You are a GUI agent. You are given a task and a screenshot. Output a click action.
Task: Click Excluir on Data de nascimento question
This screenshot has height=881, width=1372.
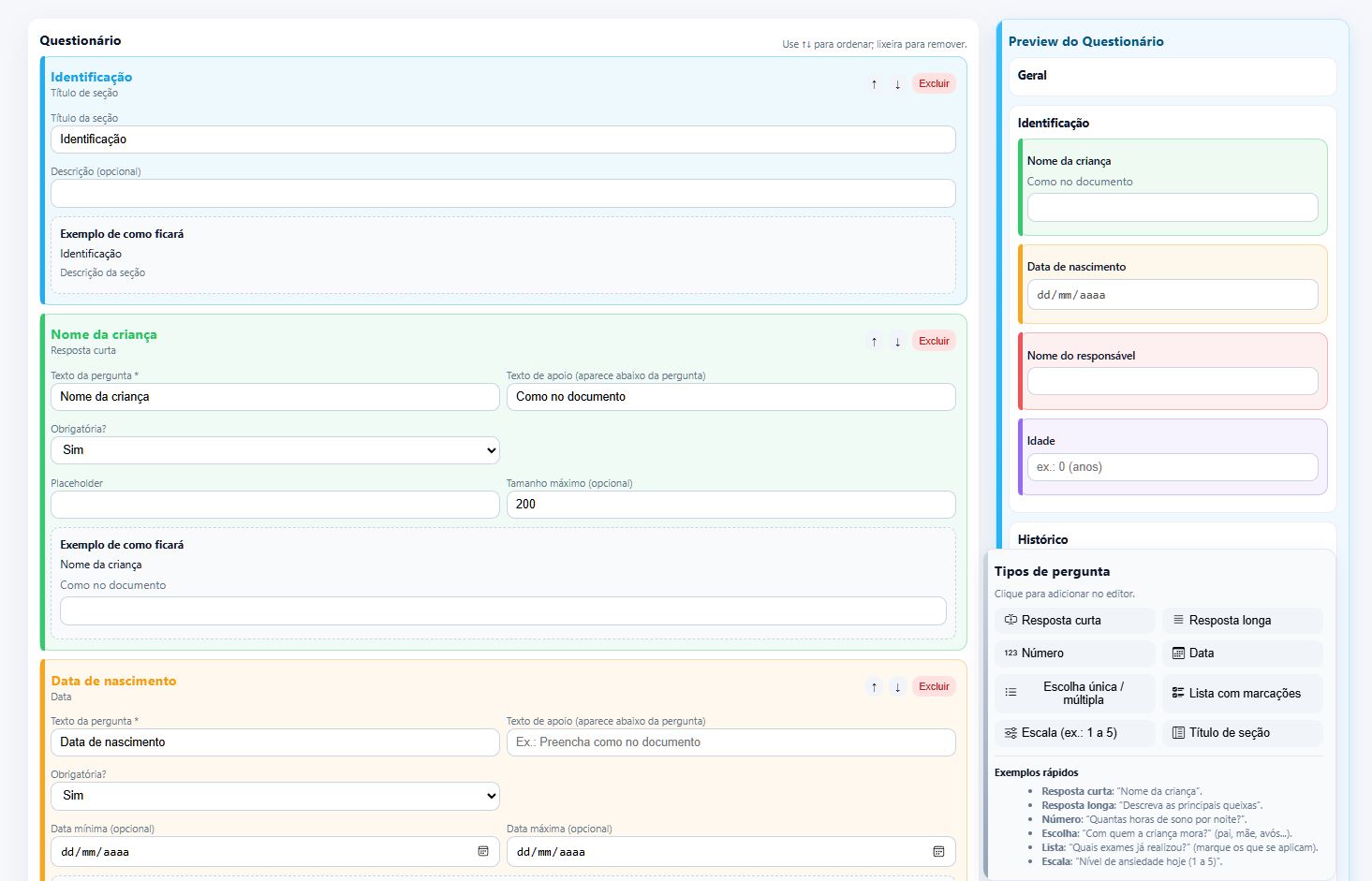coord(934,687)
